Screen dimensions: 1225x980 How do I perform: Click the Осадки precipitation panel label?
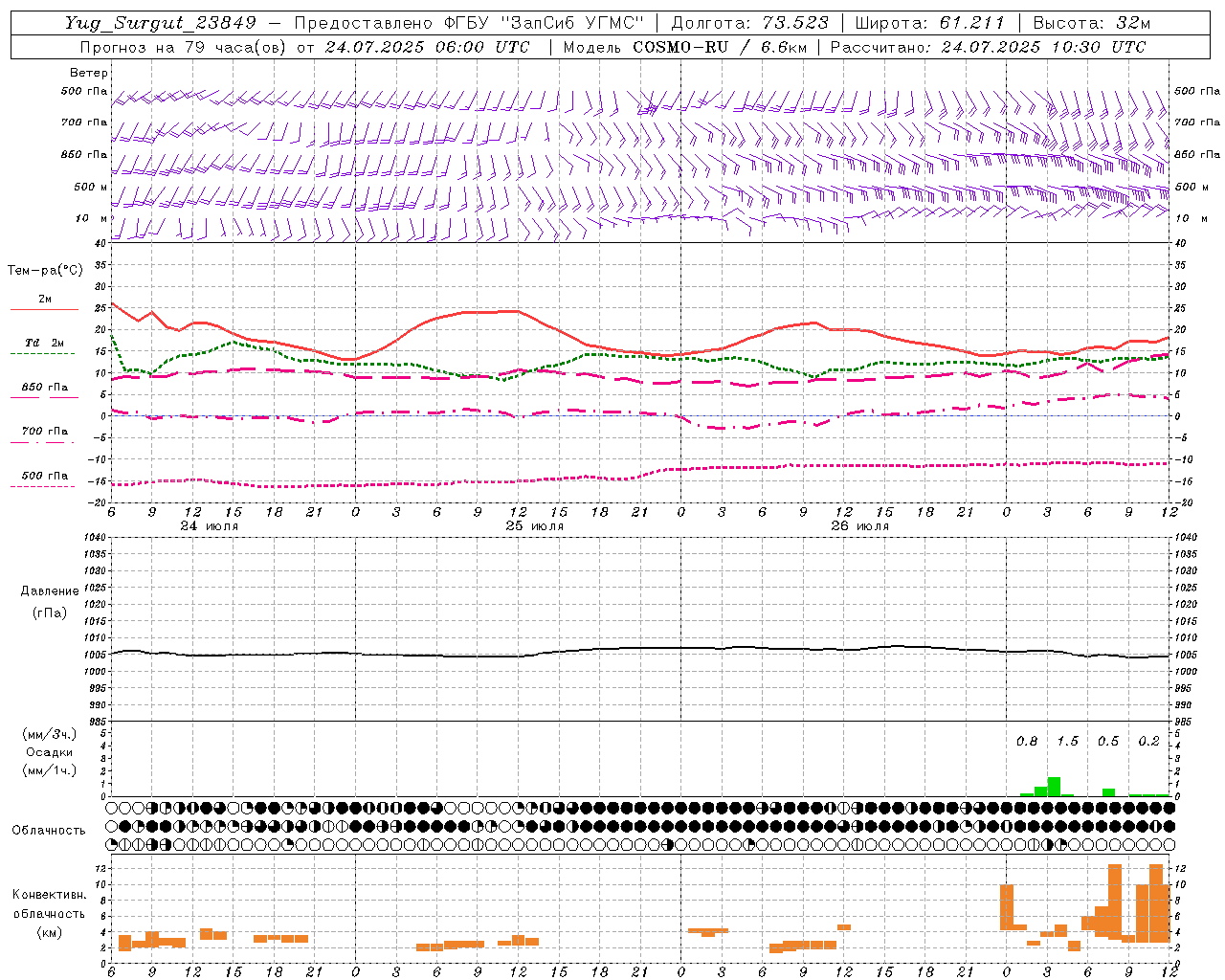50,752
